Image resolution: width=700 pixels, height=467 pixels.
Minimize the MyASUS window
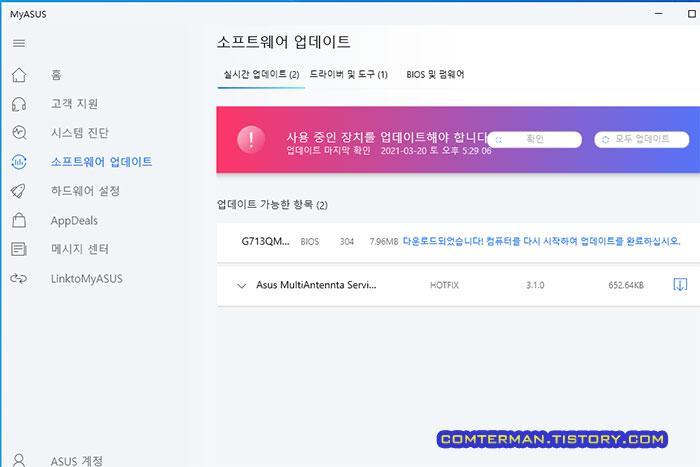click(658, 14)
